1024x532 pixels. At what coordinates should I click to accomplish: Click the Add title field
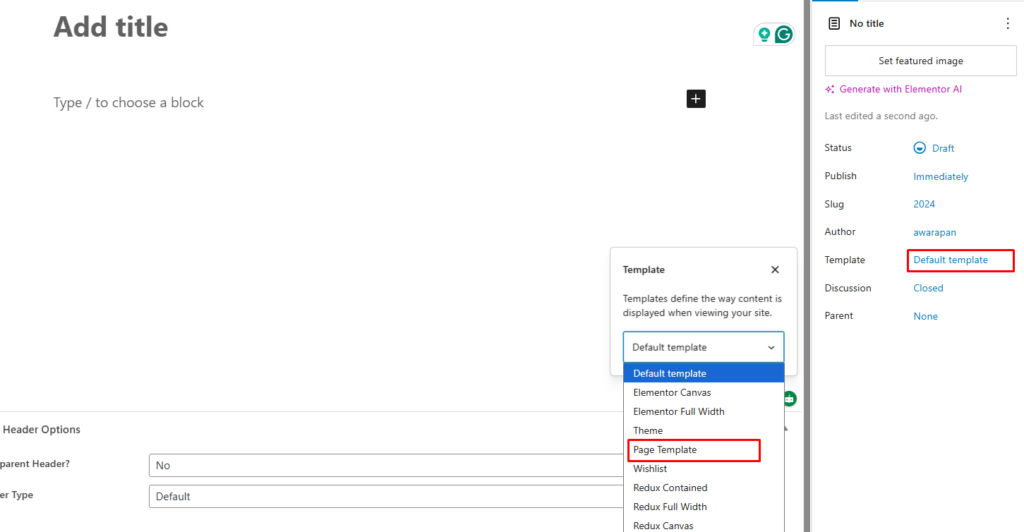click(x=111, y=27)
